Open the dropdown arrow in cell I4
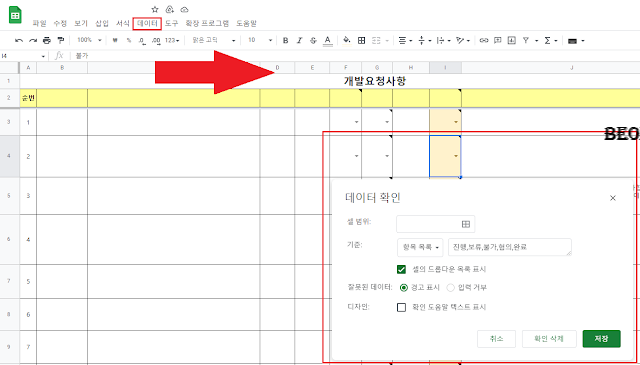The width and height of the screenshot is (640, 365). tap(456, 156)
